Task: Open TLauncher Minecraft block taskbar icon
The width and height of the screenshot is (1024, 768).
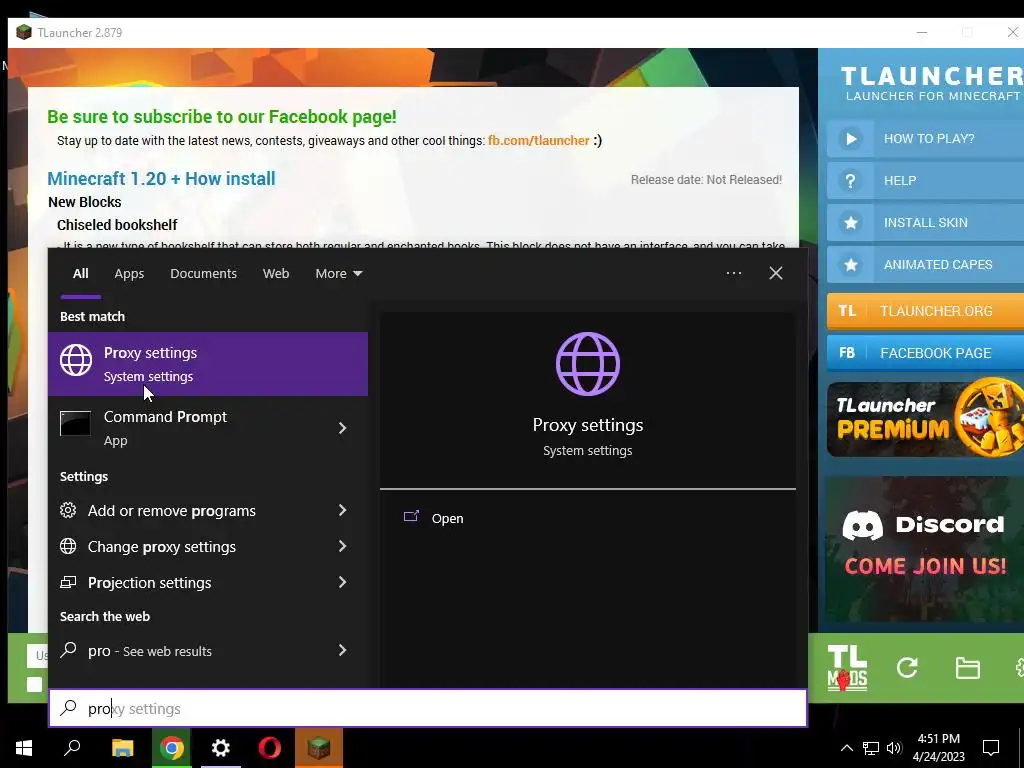Action: coord(319,748)
